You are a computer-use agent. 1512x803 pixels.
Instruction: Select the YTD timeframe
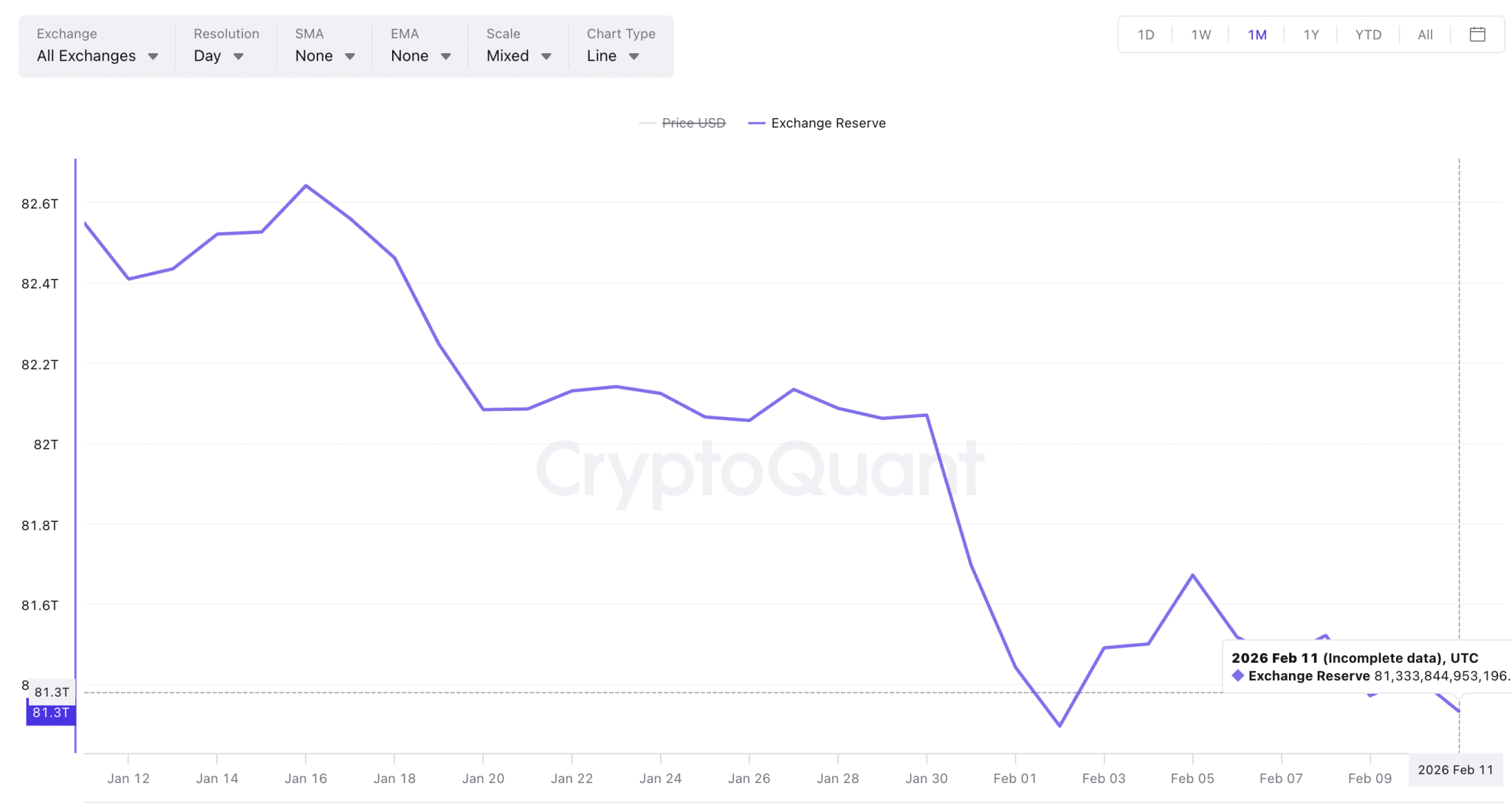(x=1368, y=34)
